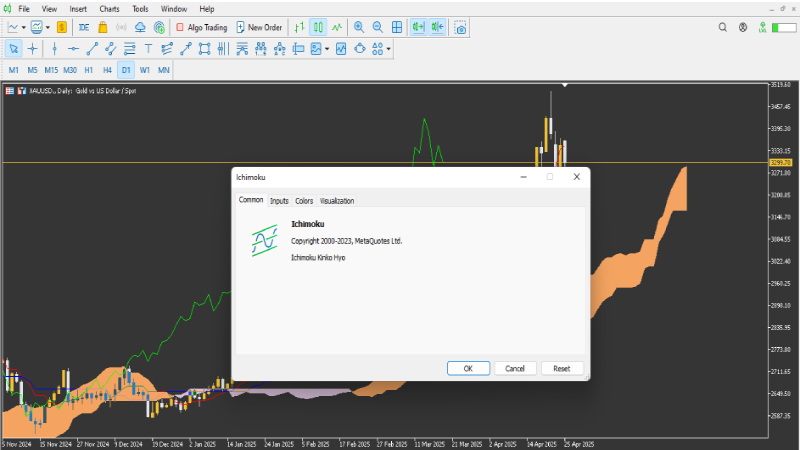Expand the image objects dropdown arrow
This screenshot has width=800, height=450.
coord(327,49)
